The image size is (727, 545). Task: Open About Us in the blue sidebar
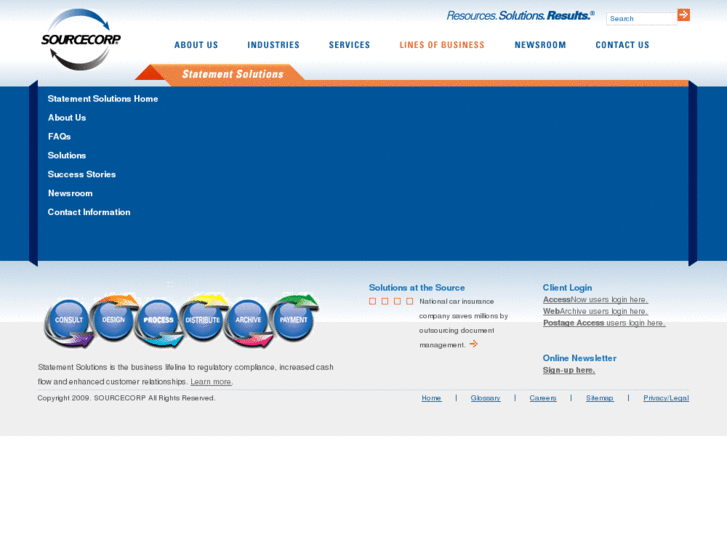tap(67, 118)
